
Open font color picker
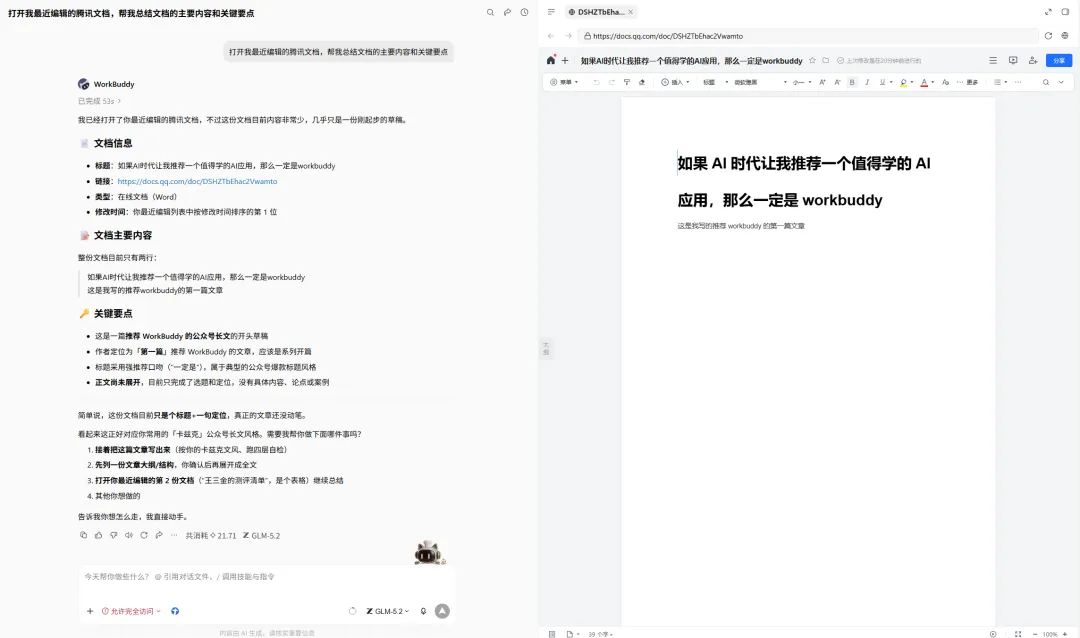[927, 82]
